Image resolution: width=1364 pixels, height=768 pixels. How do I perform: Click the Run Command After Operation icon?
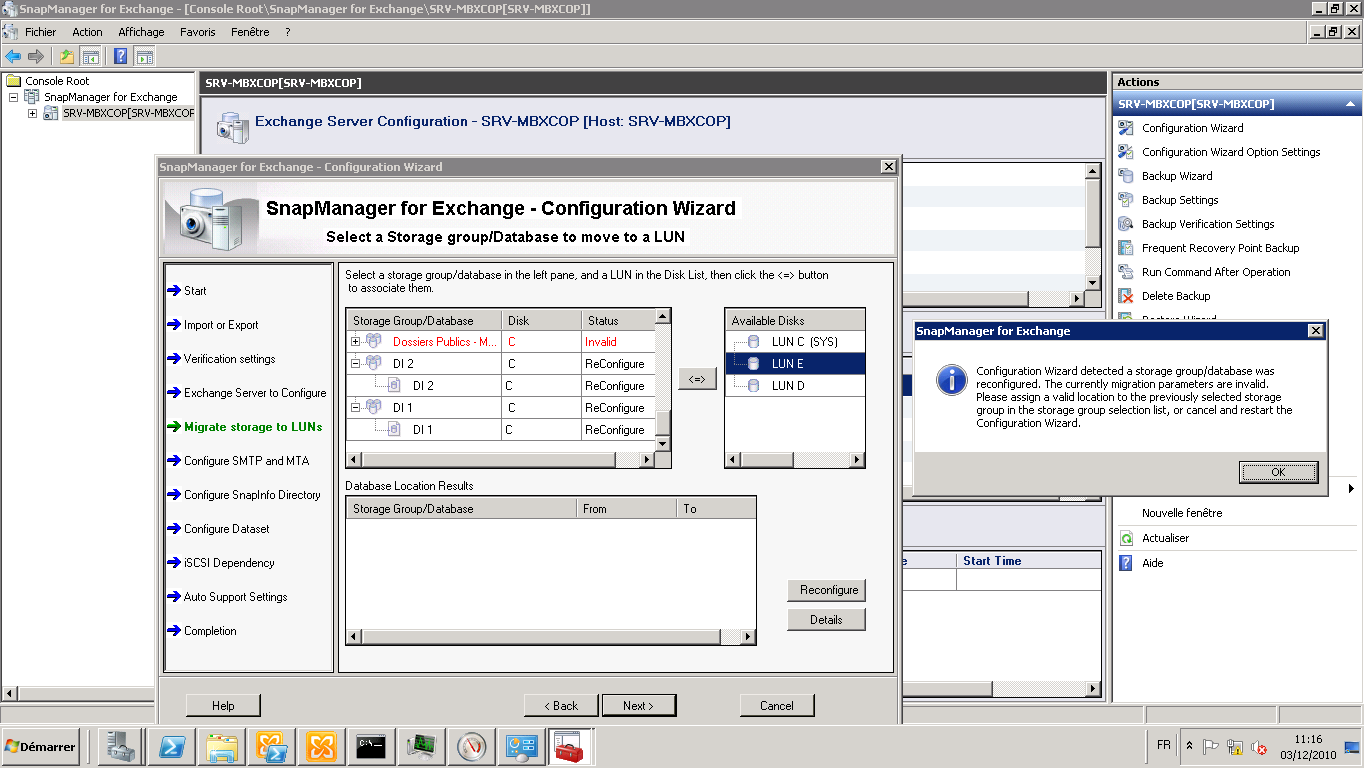[x=1125, y=272]
